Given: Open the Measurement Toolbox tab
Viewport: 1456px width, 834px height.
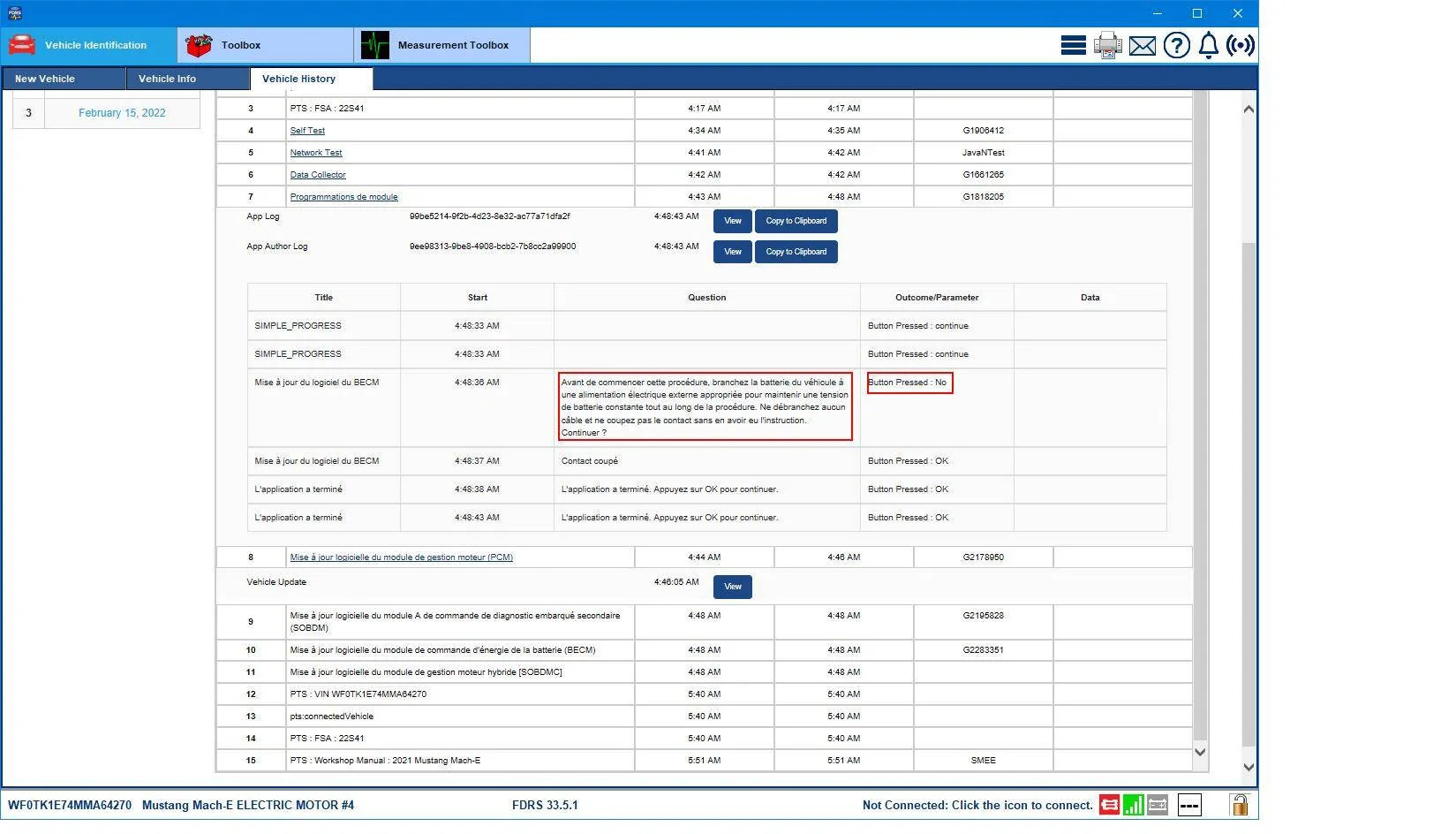Looking at the screenshot, I should pyautogui.click(x=441, y=45).
